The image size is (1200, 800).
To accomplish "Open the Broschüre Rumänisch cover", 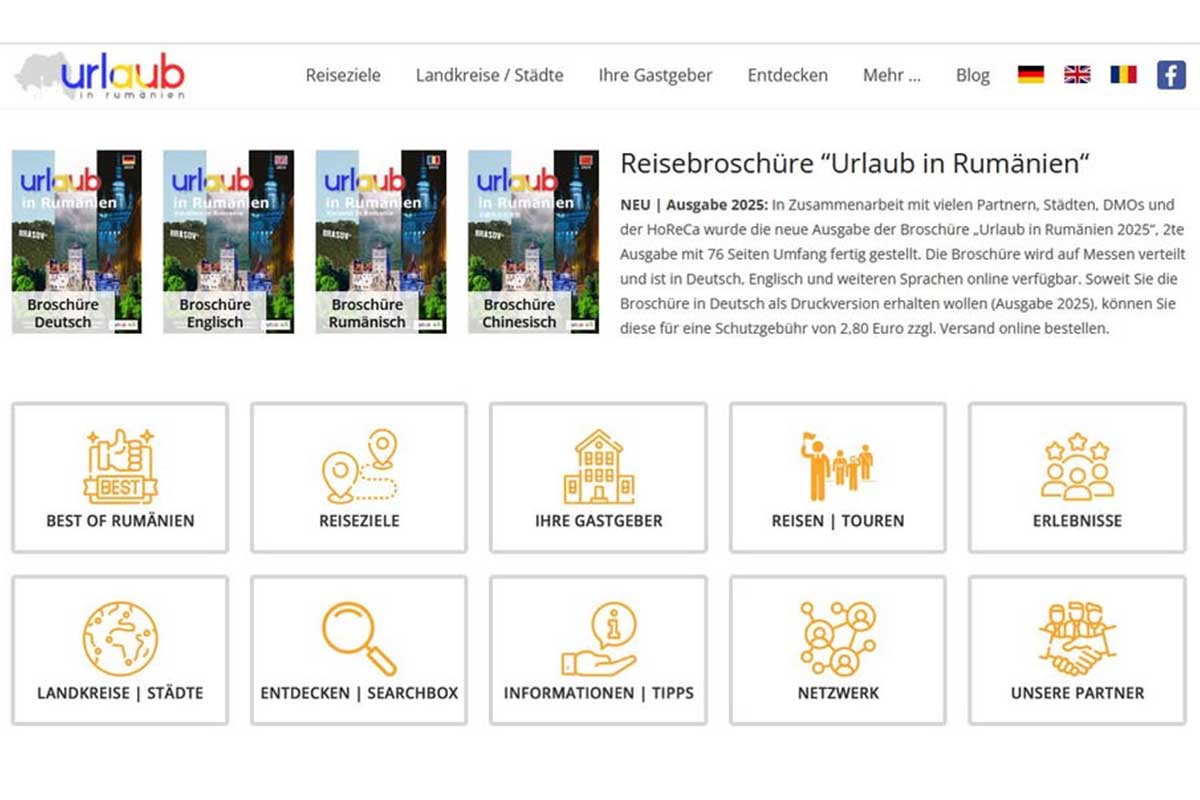I will point(381,242).
